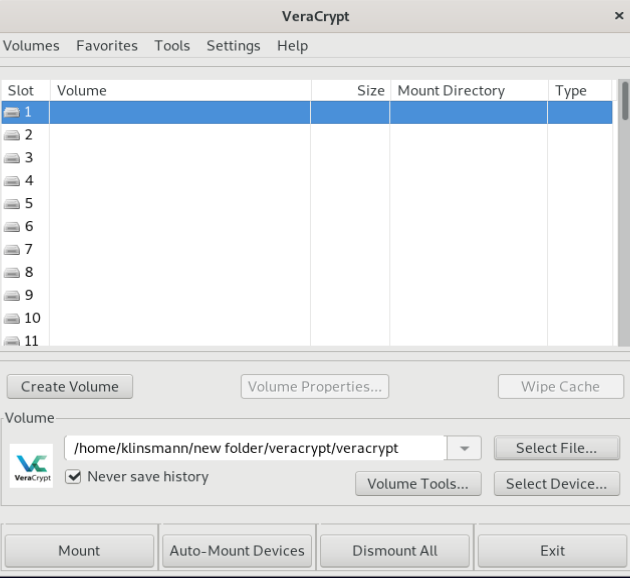Click Auto-Mount Devices button
This screenshot has height=578, width=630.
click(x=237, y=551)
